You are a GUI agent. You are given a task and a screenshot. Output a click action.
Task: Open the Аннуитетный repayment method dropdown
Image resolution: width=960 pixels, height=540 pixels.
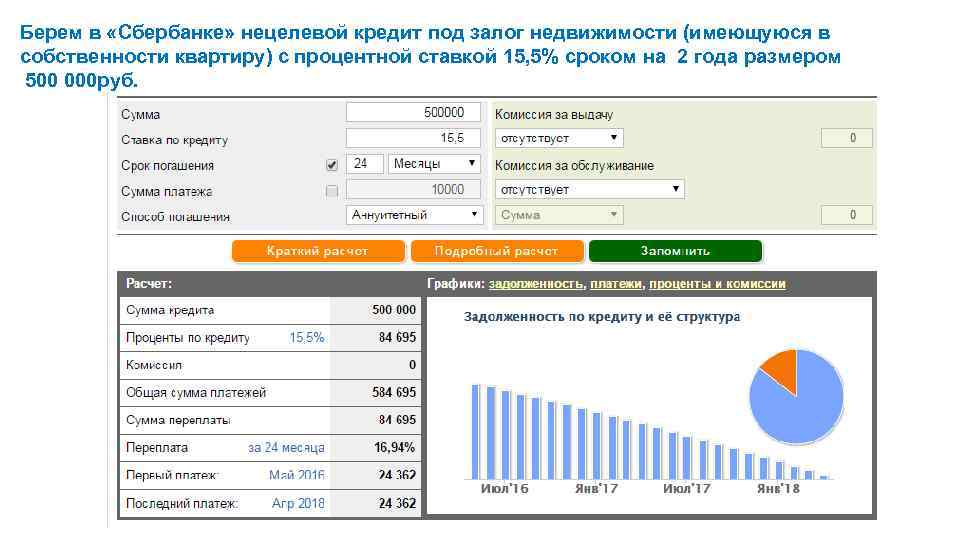(x=414, y=215)
